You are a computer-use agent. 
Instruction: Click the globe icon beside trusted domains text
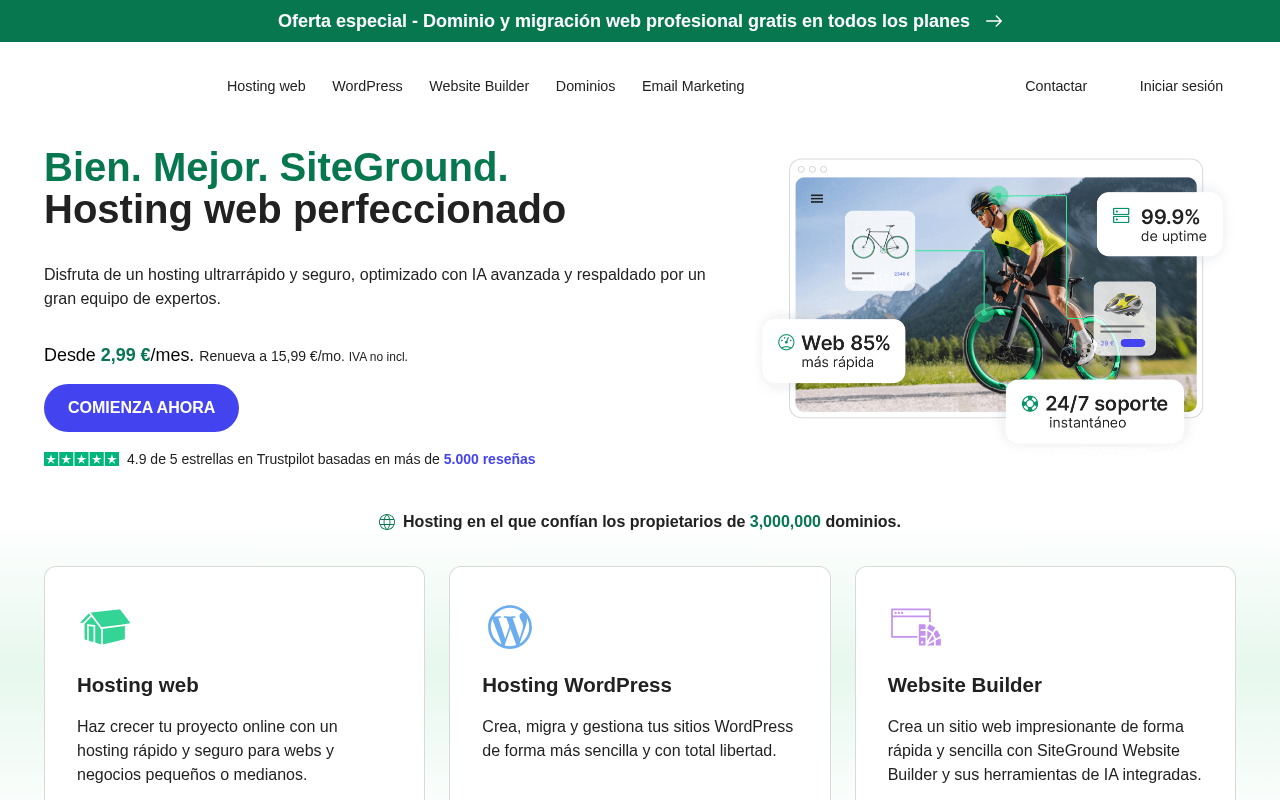coord(387,522)
